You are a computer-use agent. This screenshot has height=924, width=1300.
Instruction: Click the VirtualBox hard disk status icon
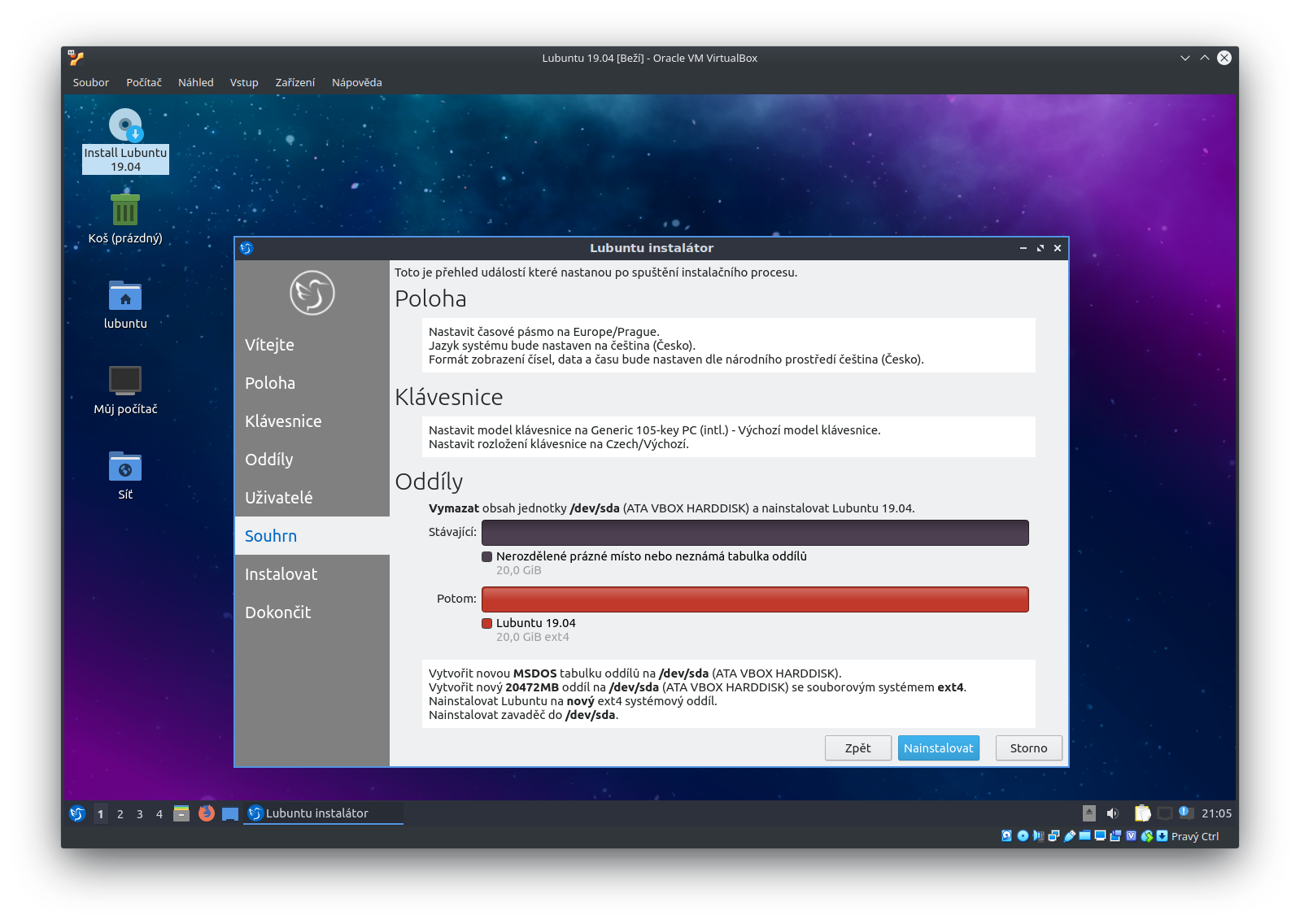tap(1006, 836)
